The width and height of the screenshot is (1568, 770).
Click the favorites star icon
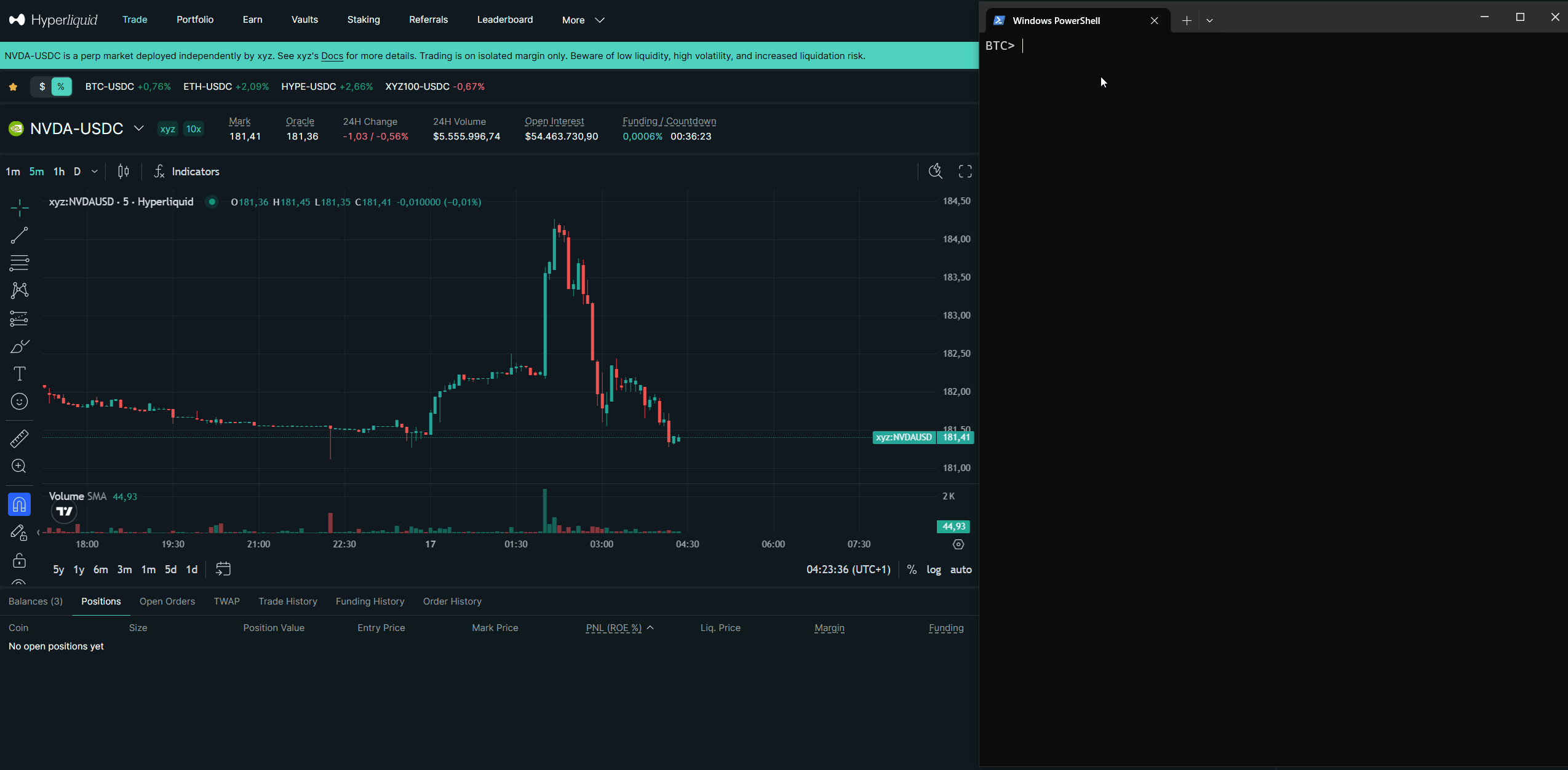tap(13, 87)
